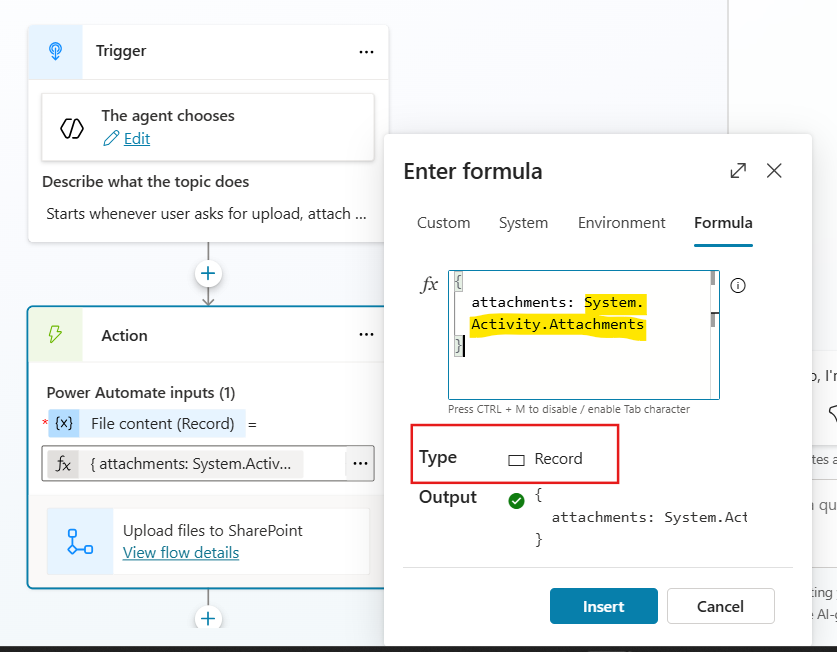837x652 pixels.
Task: Click the green output validation checkmark
Action: (517, 500)
